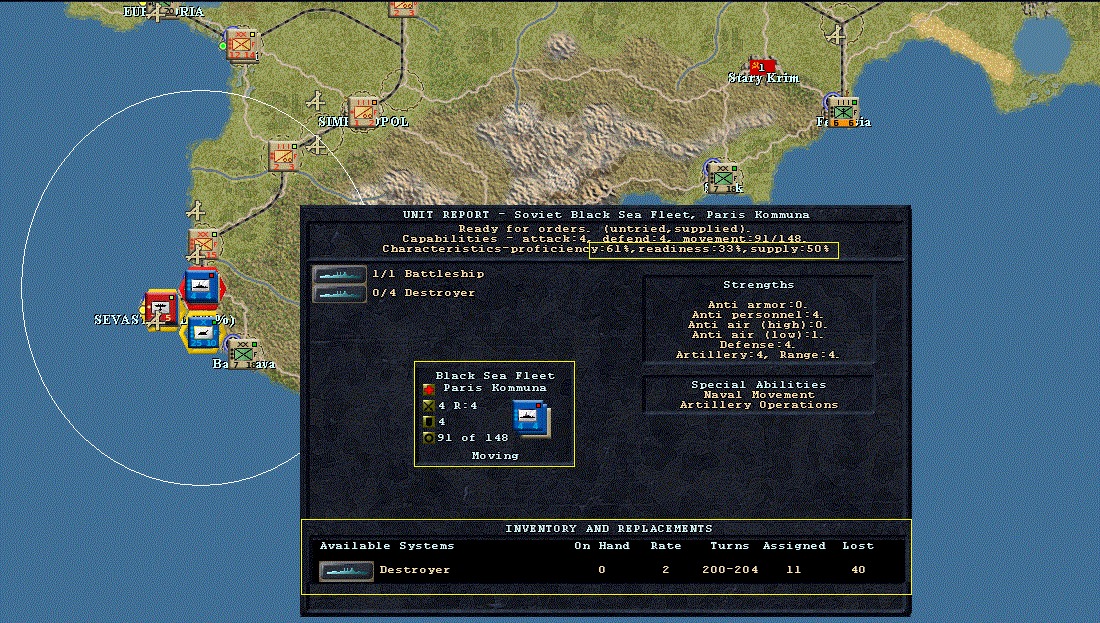Click the Destroyer assigned value '11'
Screen dimensions: 1100x623
pyautogui.click(x=793, y=570)
